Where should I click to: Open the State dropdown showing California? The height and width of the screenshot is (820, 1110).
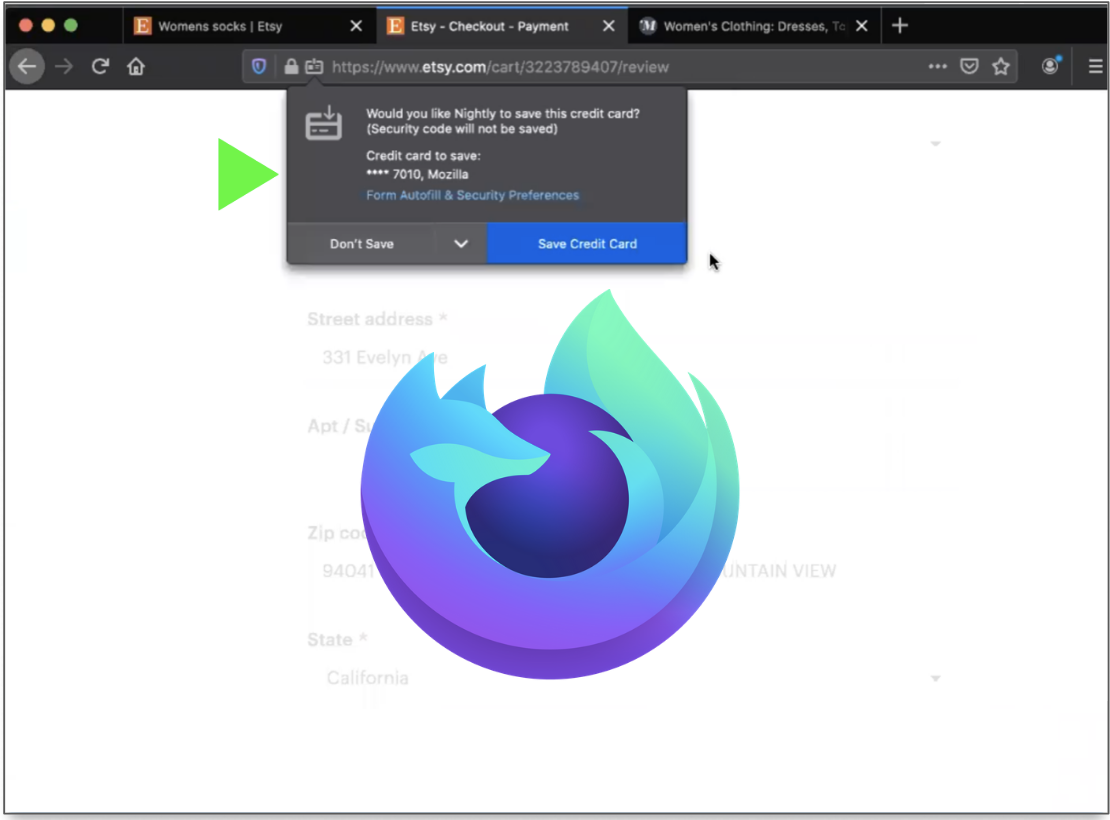[630, 678]
